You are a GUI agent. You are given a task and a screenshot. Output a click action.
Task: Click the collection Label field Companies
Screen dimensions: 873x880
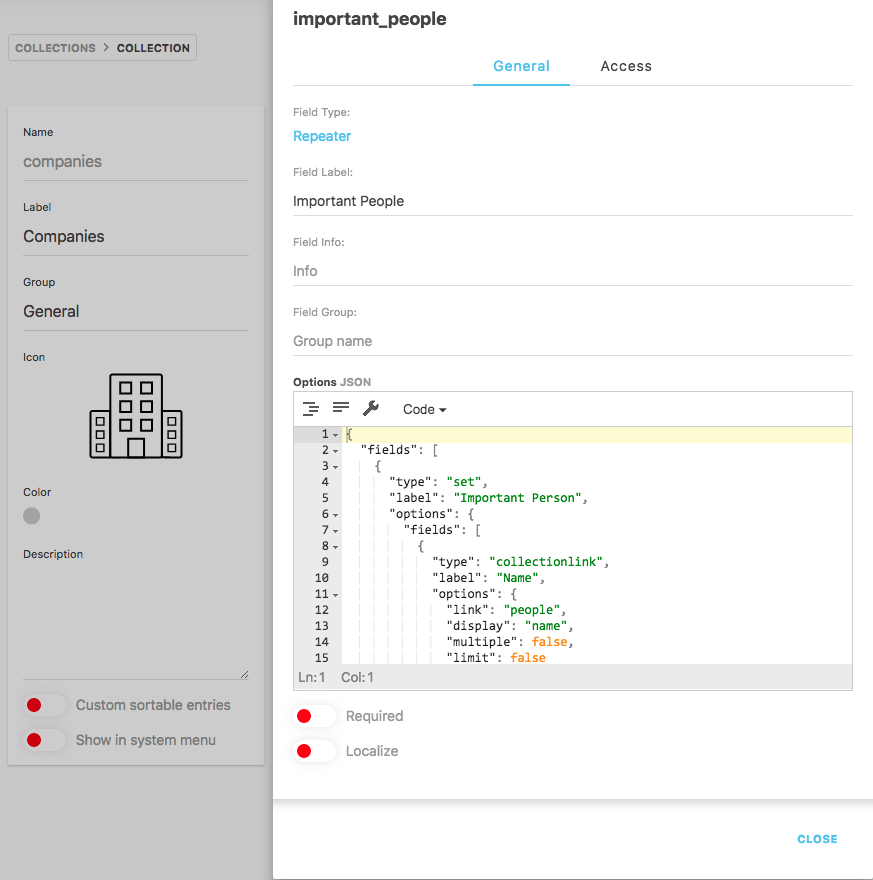coord(136,236)
